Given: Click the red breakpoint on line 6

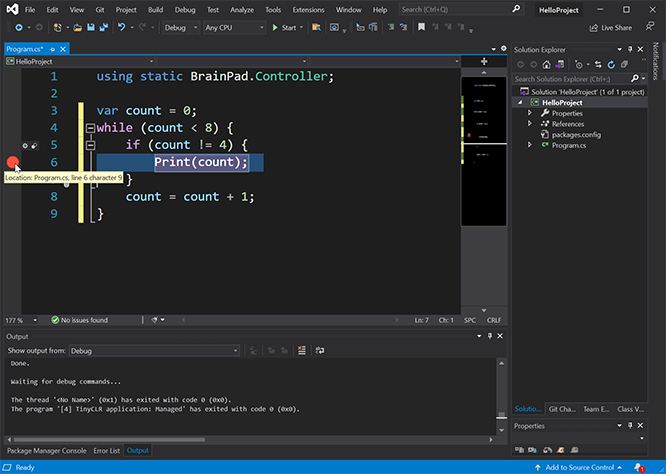Looking at the screenshot, I should pyautogui.click(x=13, y=162).
